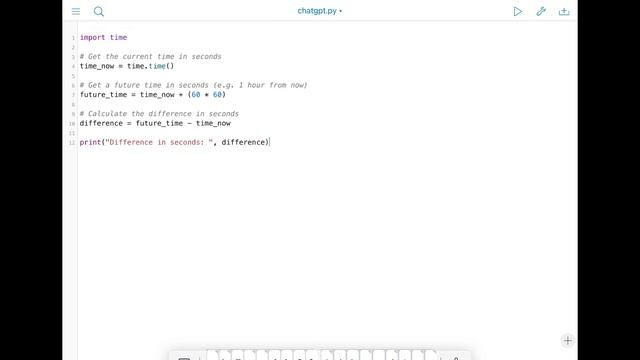The image size is (640, 360).
Task: Click line 'time_now = time.time()'
Action: click(127, 66)
